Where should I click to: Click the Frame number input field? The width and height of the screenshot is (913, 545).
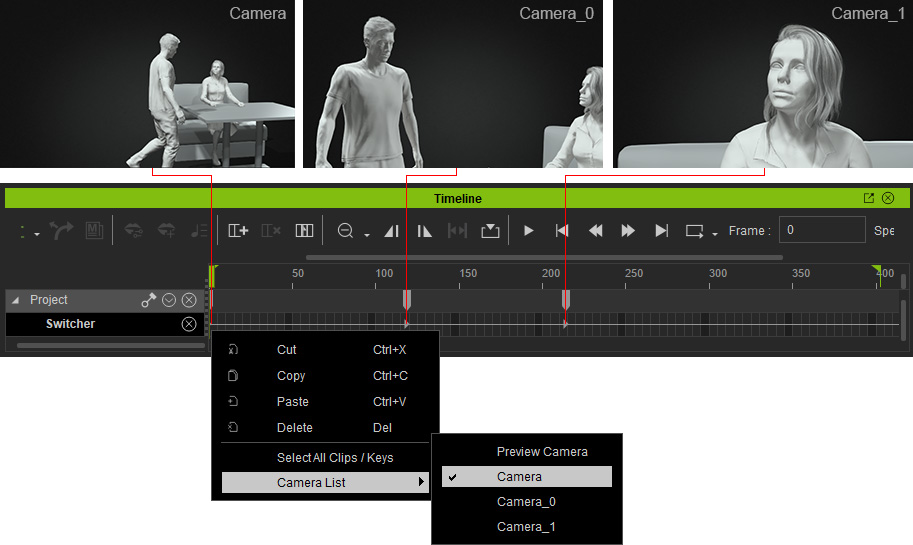pyautogui.click(x=822, y=230)
